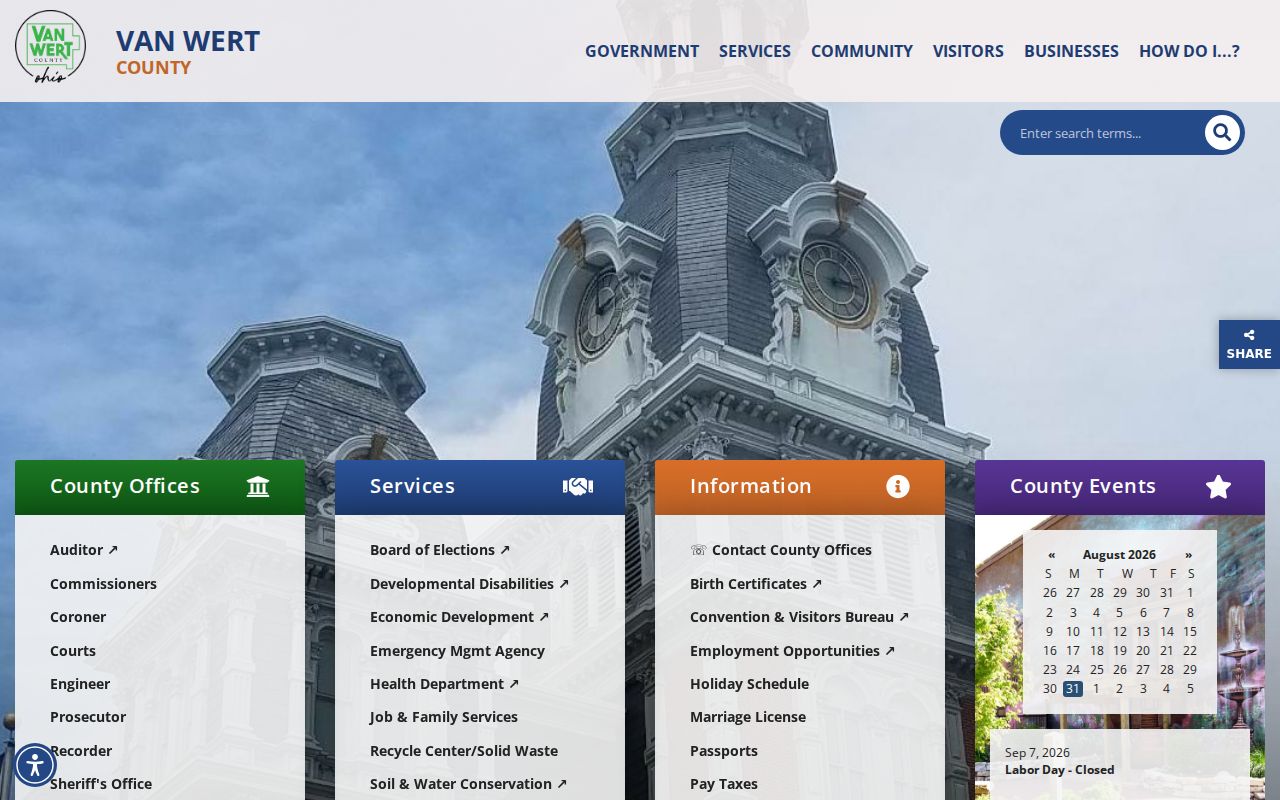Open the Birth Certificates link

coord(756,584)
